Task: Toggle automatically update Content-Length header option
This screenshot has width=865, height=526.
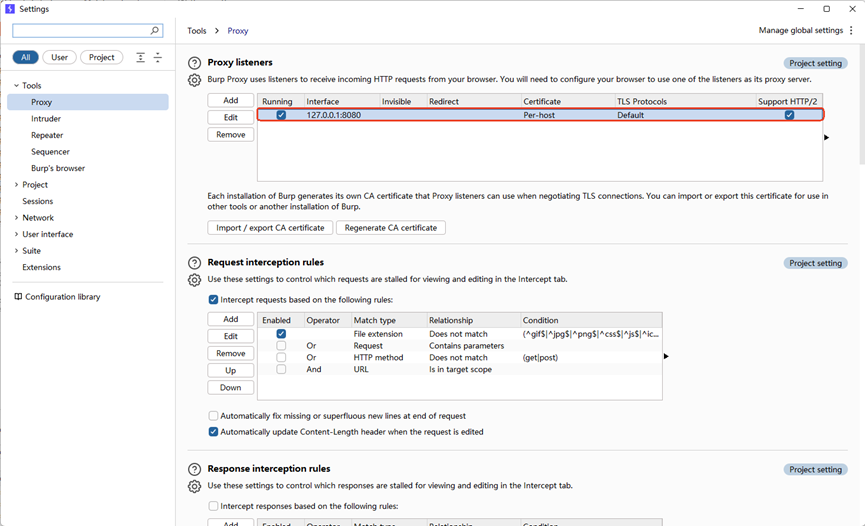Action: [213, 432]
